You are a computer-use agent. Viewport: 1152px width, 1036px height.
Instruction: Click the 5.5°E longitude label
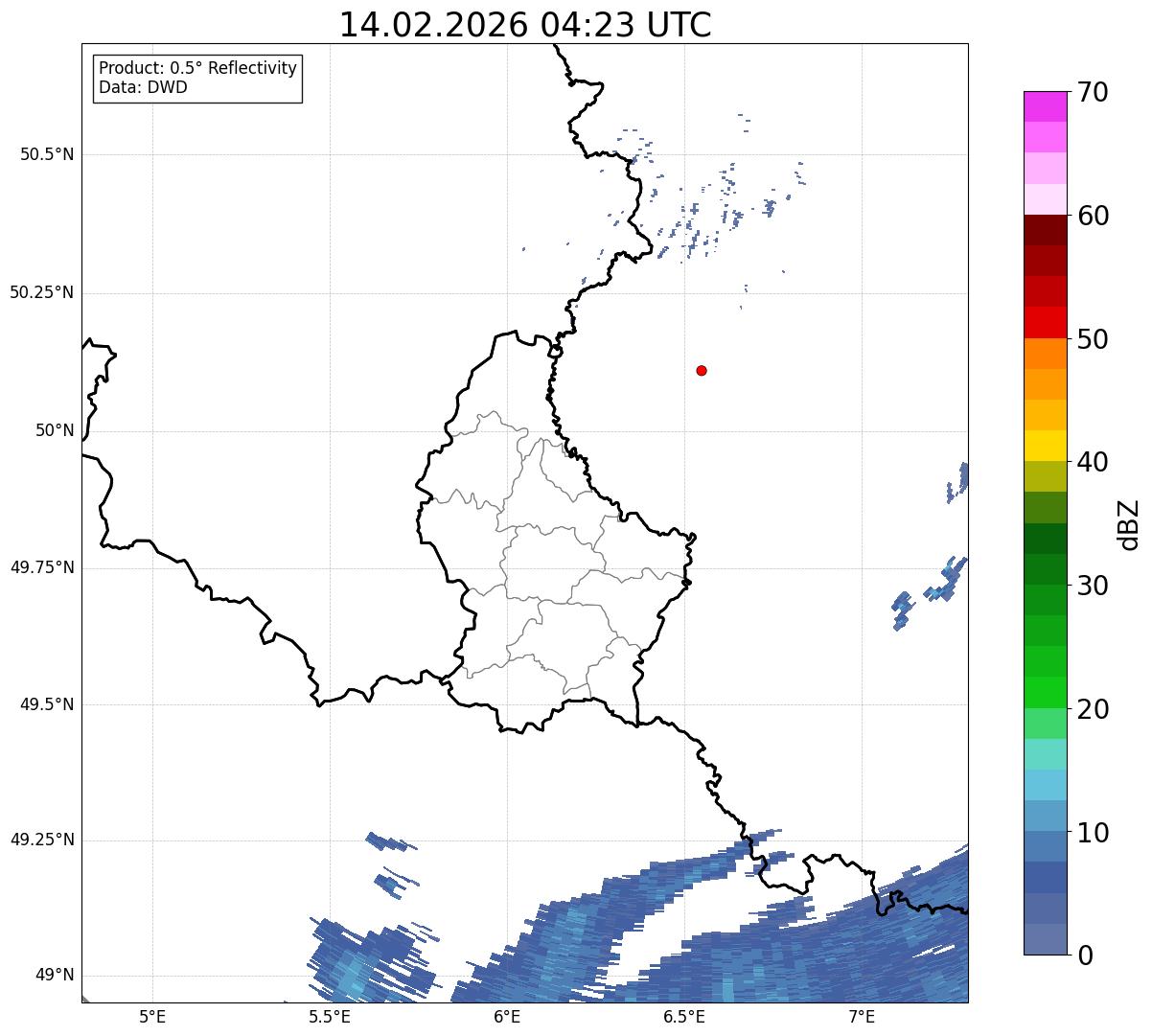[330, 1016]
